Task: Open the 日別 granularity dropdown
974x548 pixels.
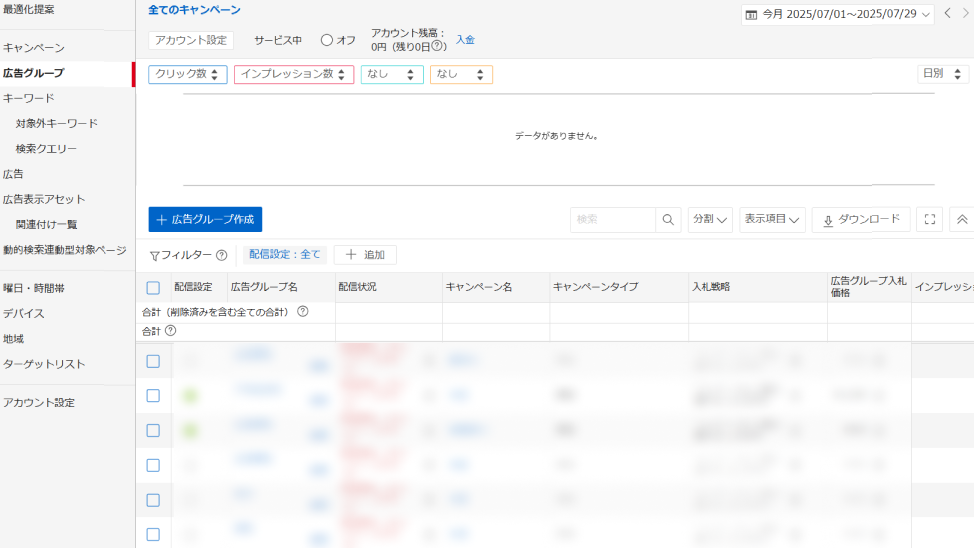Action: [942, 74]
